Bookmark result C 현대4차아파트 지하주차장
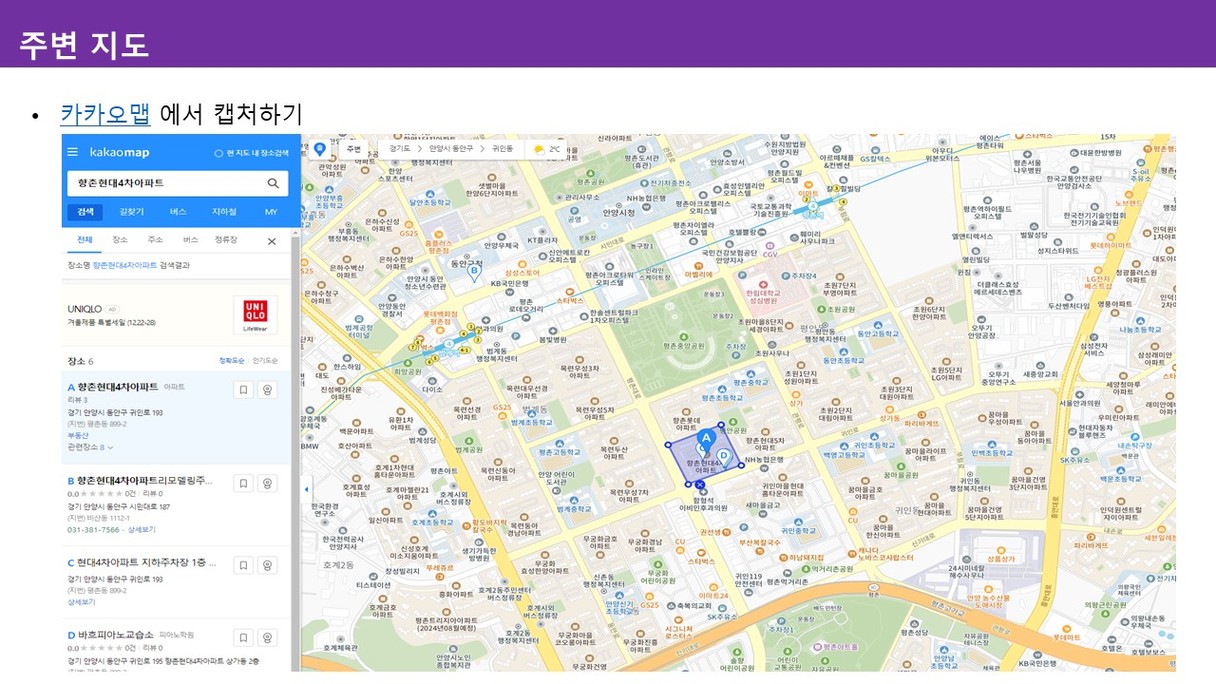1216x684 pixels. (243, 566)
